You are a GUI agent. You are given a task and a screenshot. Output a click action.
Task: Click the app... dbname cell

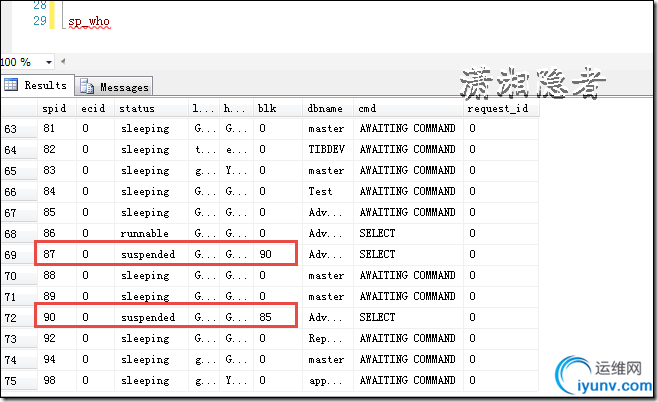point(328,380)
